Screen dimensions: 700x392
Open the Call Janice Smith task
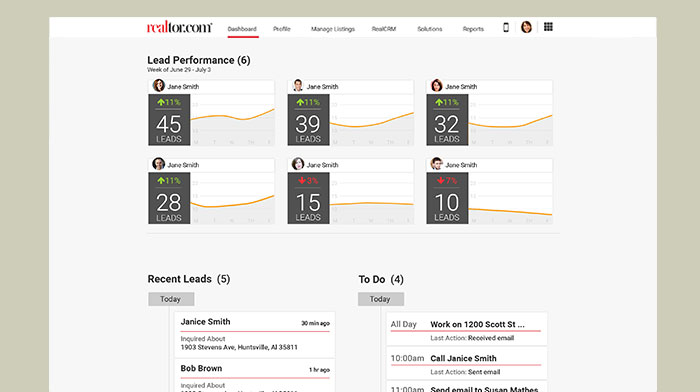pyautogui.click(x=463, y=359)
